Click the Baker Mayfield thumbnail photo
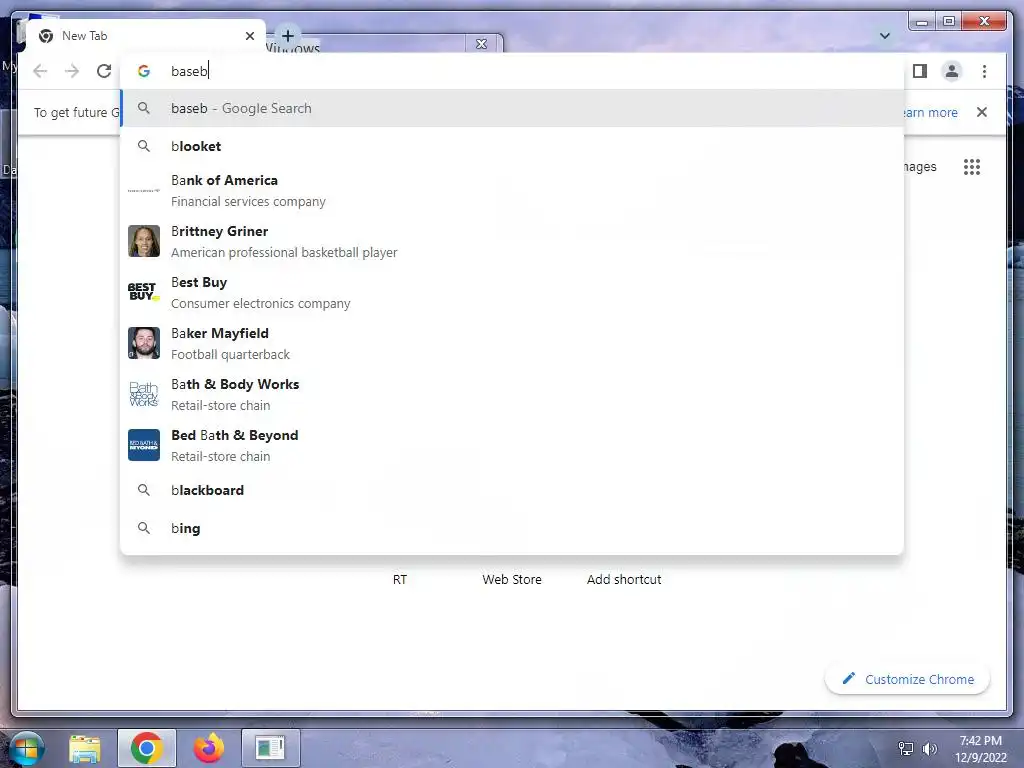 click(144, 343)
